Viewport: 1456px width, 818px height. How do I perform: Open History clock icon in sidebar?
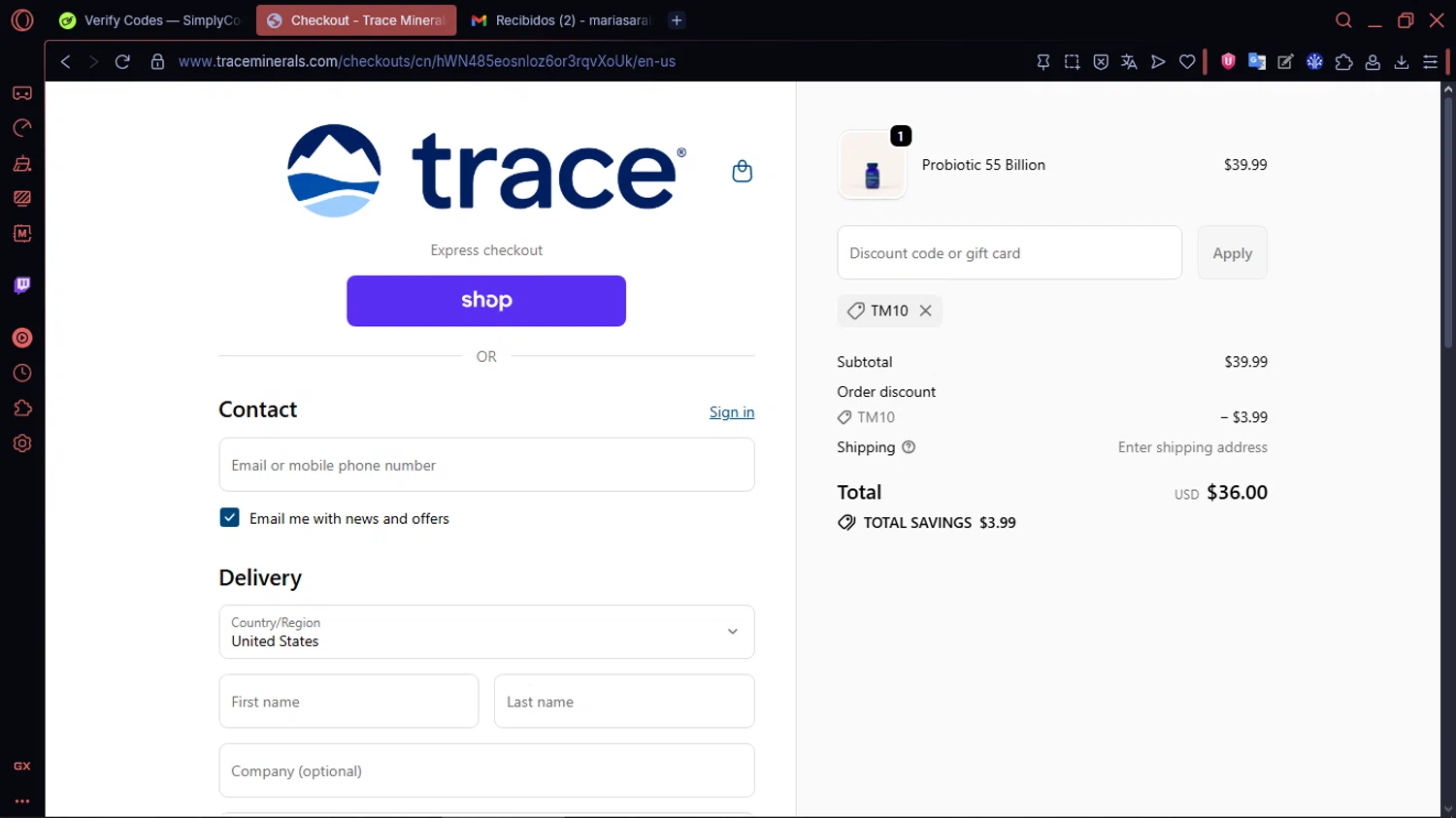pyautogui.click(x=22, y=374)
